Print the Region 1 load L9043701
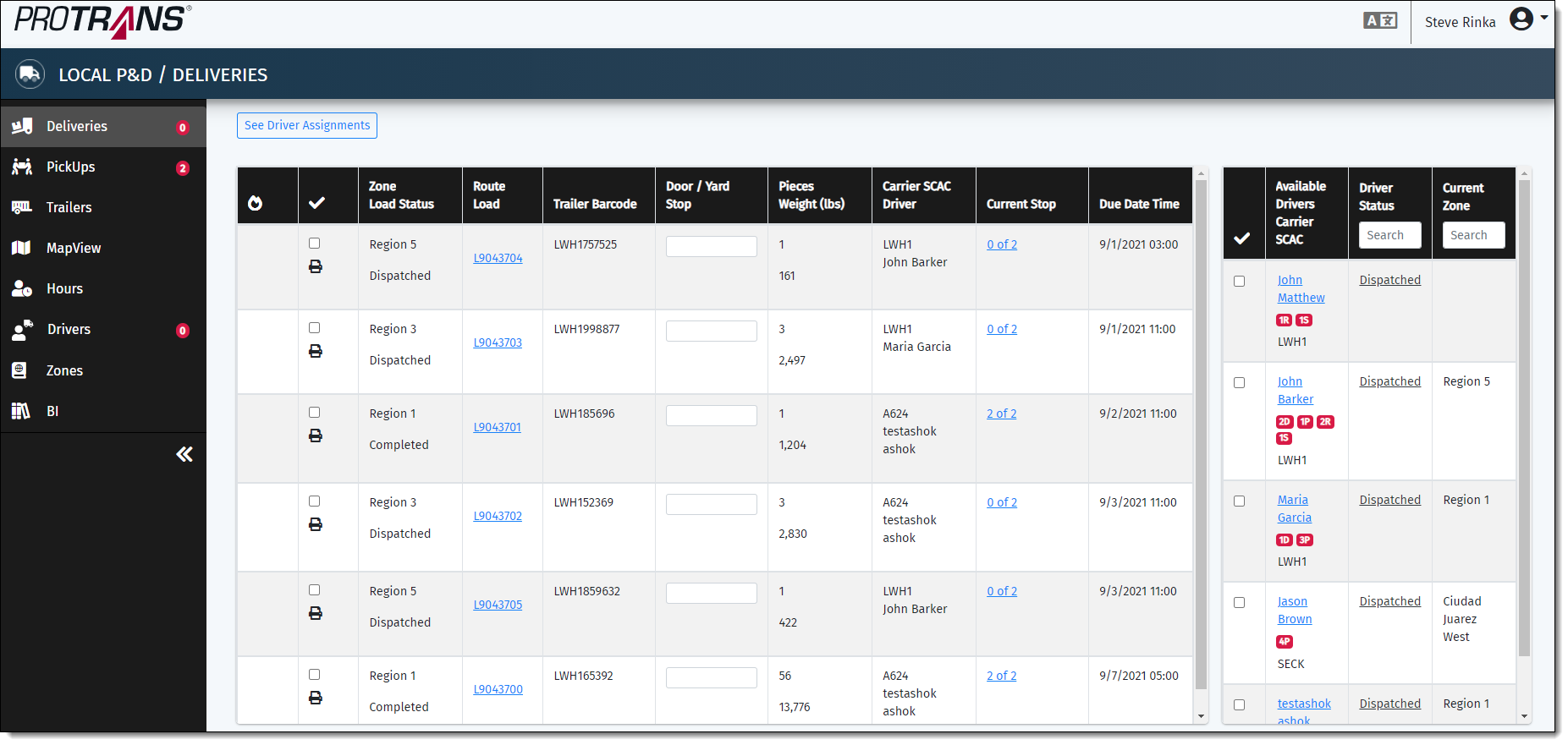The image size is (1568, 745). (x=315, y=435)
